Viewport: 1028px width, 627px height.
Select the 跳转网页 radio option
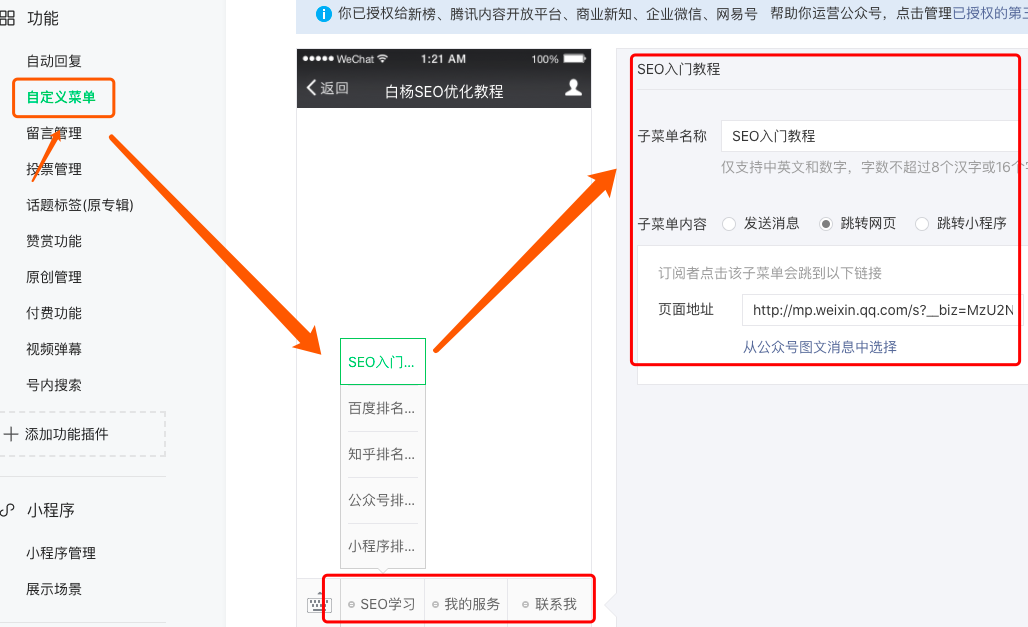coord(828,224)
